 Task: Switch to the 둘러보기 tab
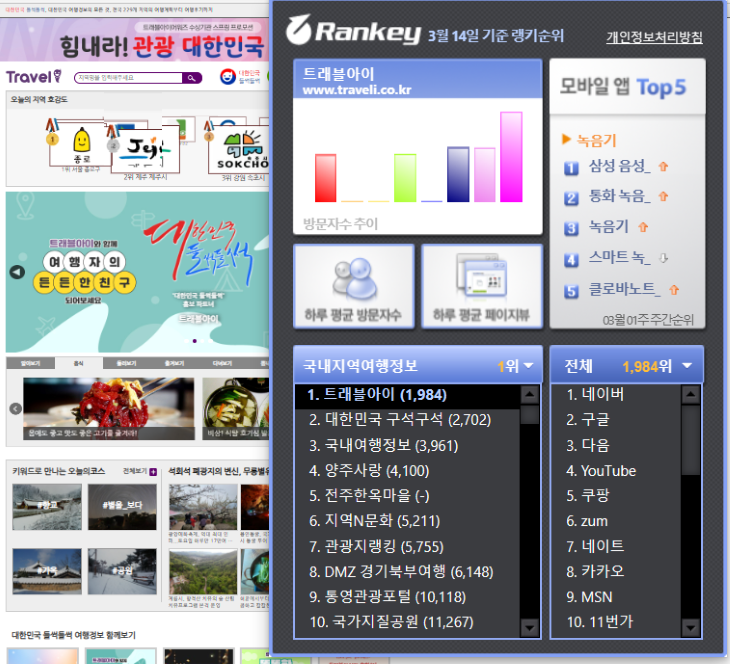tap(127, 363)
